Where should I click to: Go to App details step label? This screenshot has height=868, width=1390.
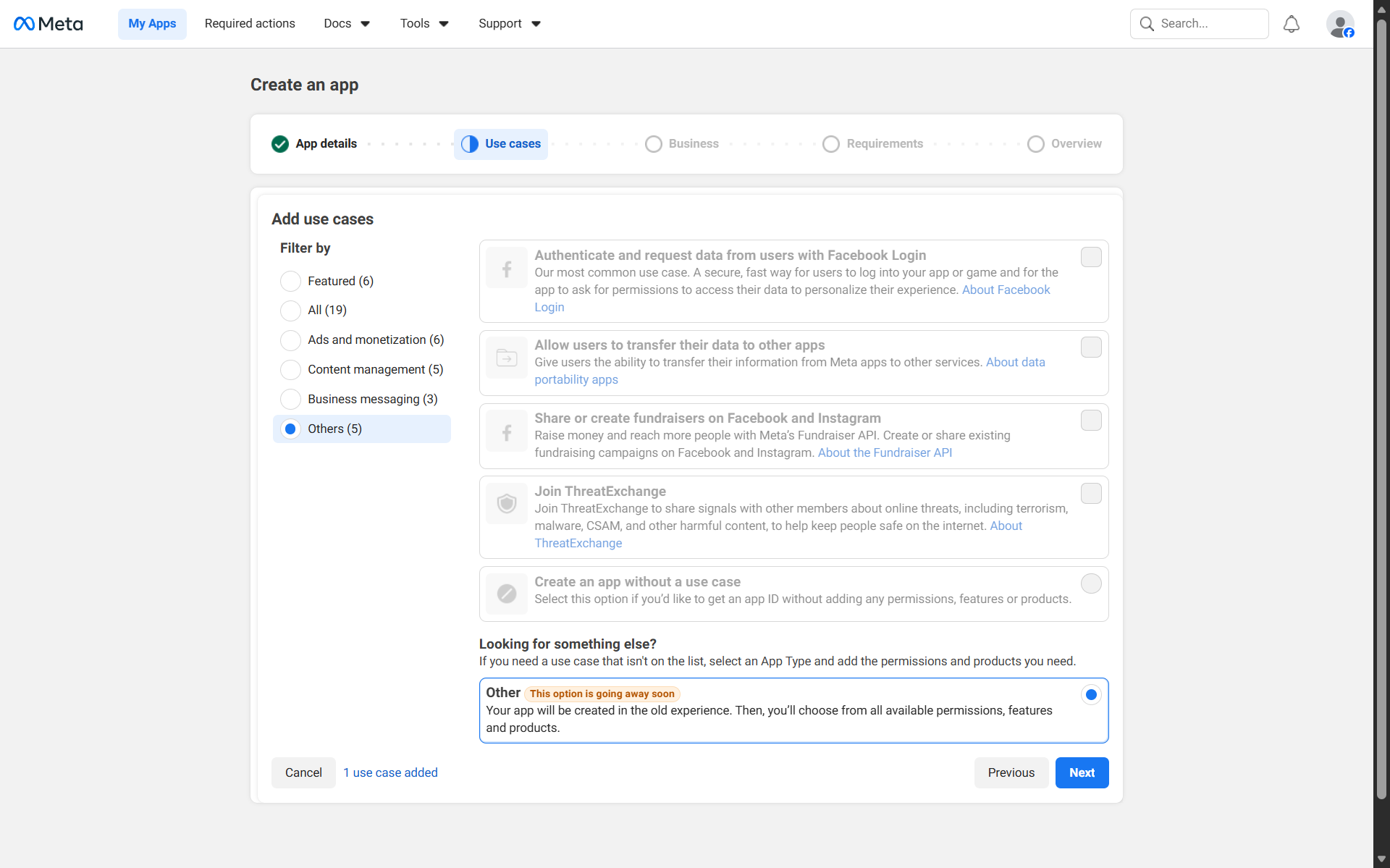pos(326,144)
